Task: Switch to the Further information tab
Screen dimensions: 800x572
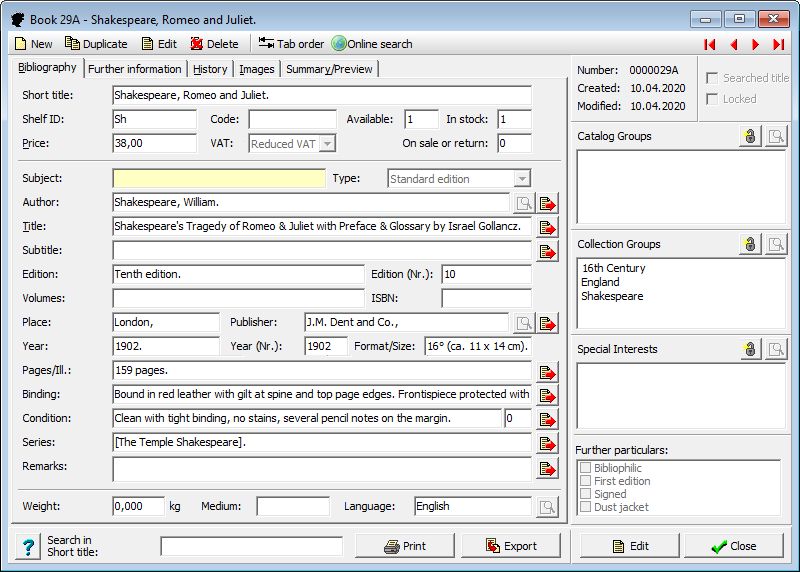Action: tap(135, 69)
